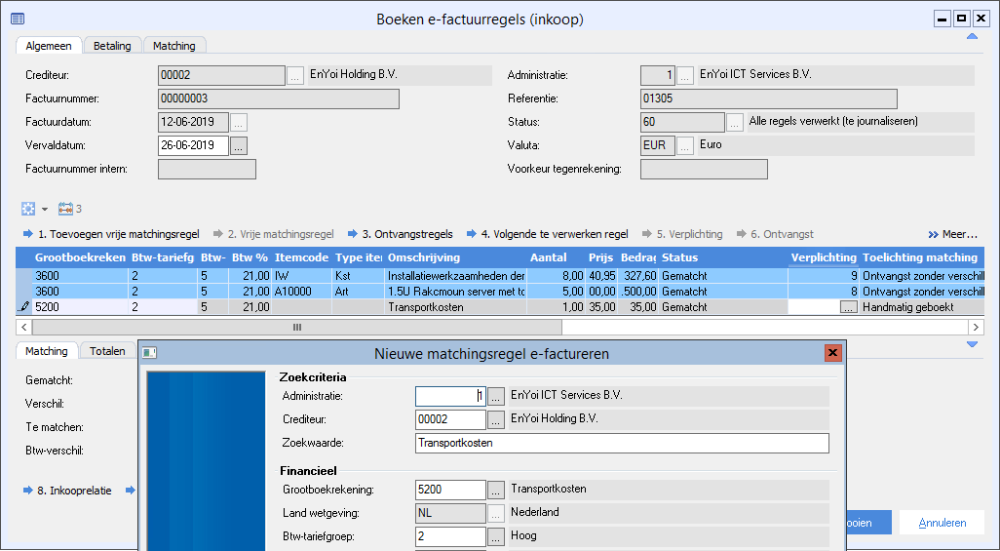The image size is (1000, 551).
Task: Click 1. Toevoegen vrije matchingsregel action
Action: click(x=112, y=234)
